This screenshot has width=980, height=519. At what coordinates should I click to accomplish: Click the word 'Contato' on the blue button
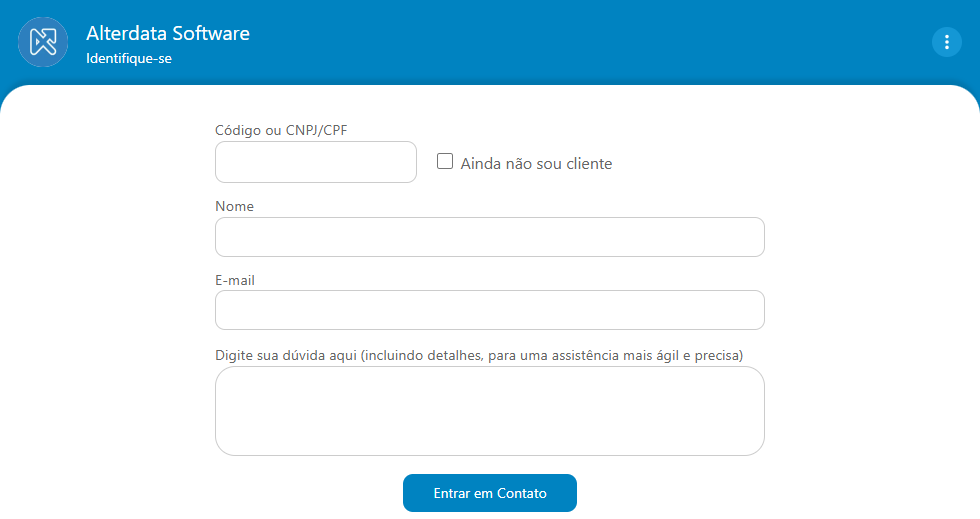pyautogui.click(x=522, y=493)
